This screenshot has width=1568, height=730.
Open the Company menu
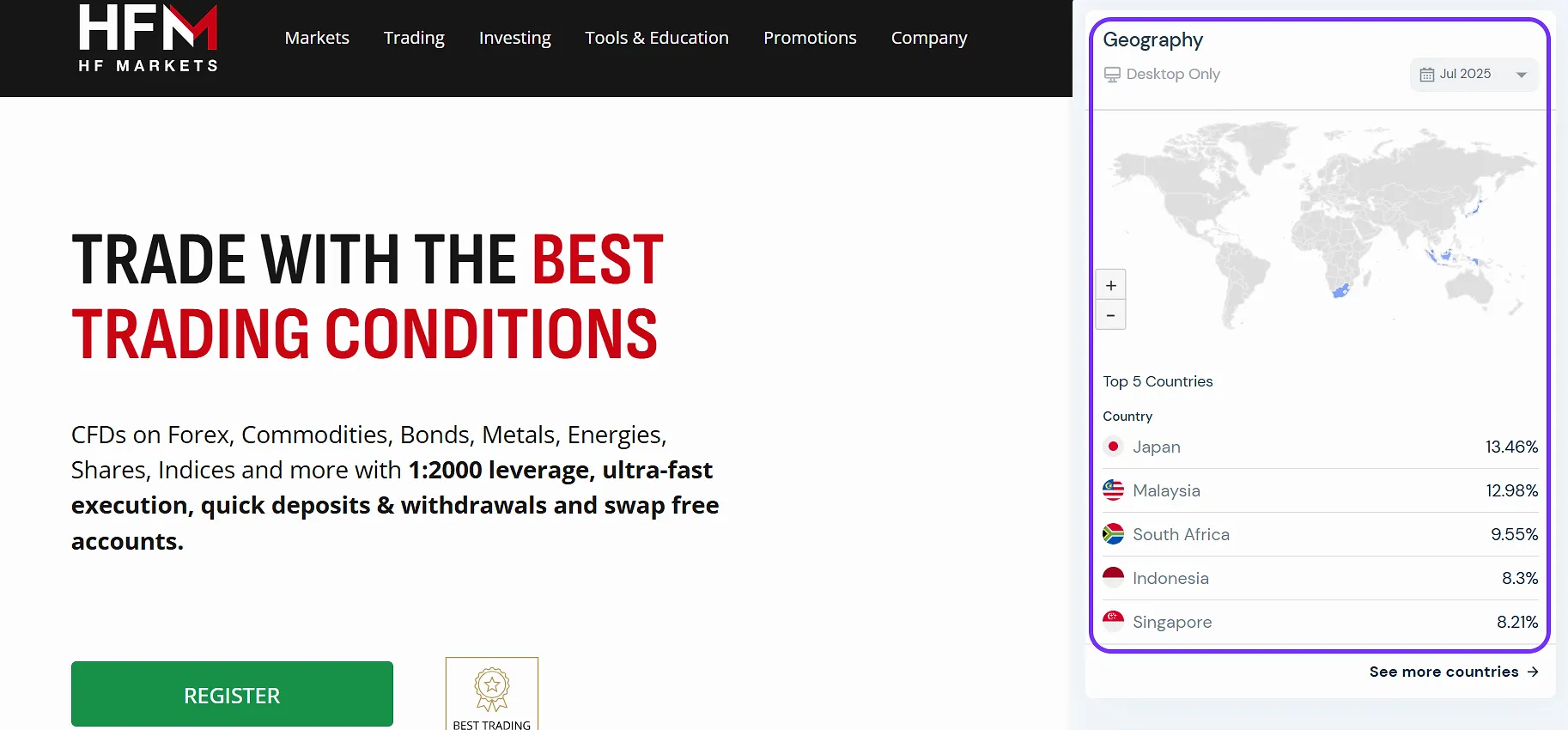pos(928,38)
